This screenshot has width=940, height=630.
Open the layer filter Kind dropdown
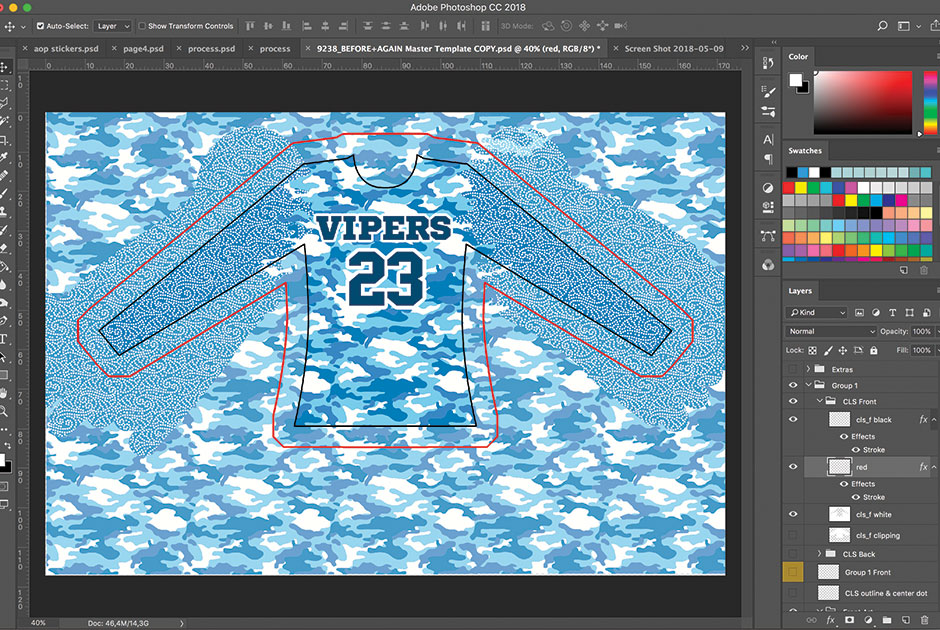pyautogui.click(x=817, y=312)
